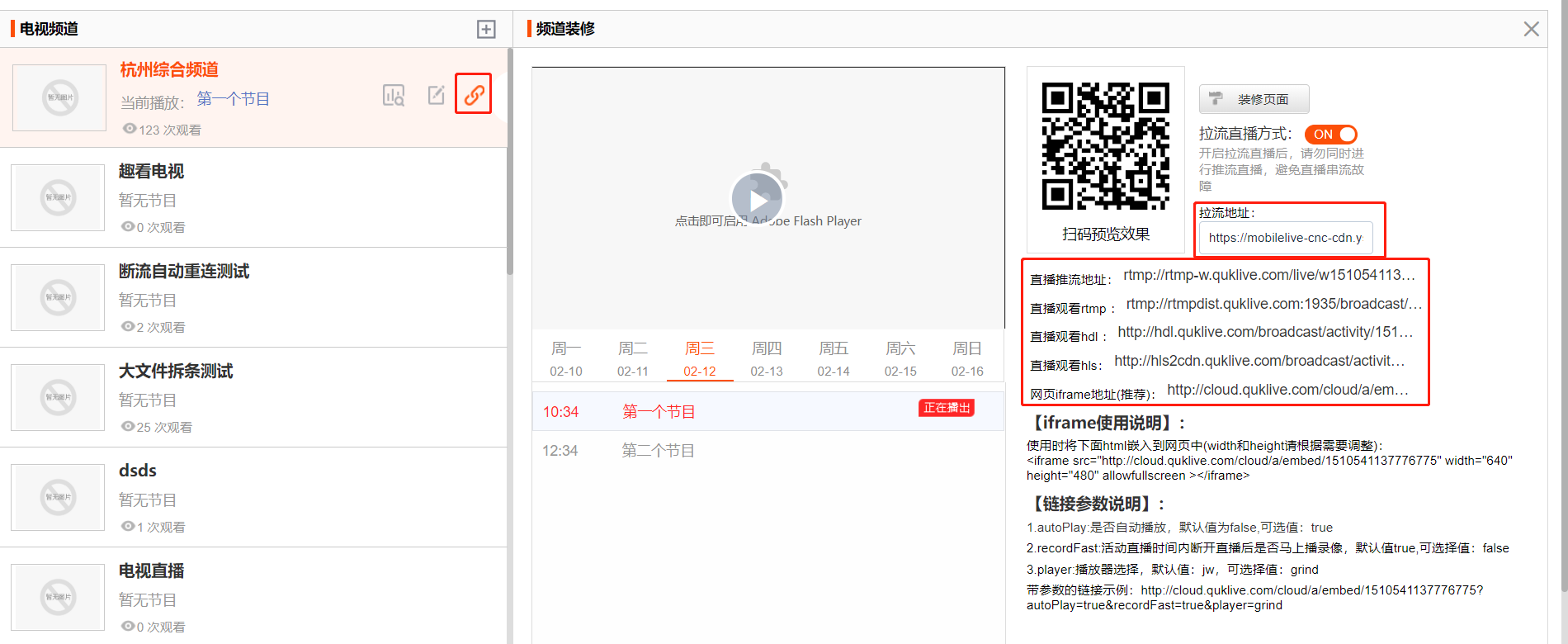Viewport: 1568px width, 644px height.
Task: Click the 25 次观看 view count
Action: pos(157,427)
